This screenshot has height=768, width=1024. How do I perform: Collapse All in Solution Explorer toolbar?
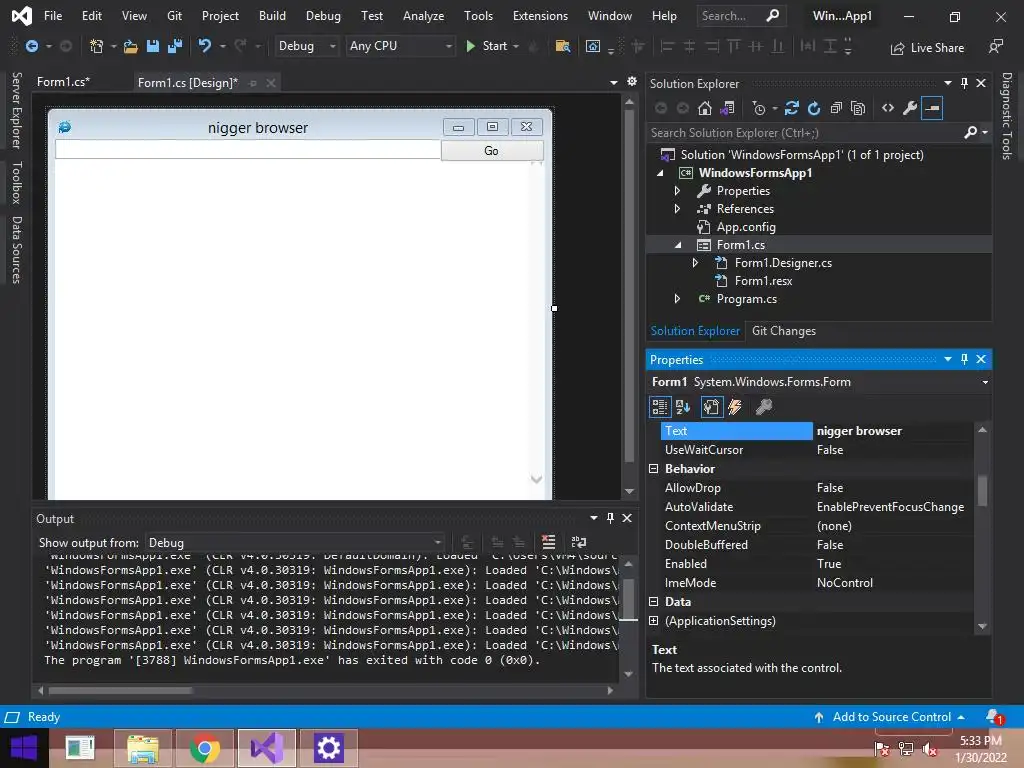(x=836, y=108)
